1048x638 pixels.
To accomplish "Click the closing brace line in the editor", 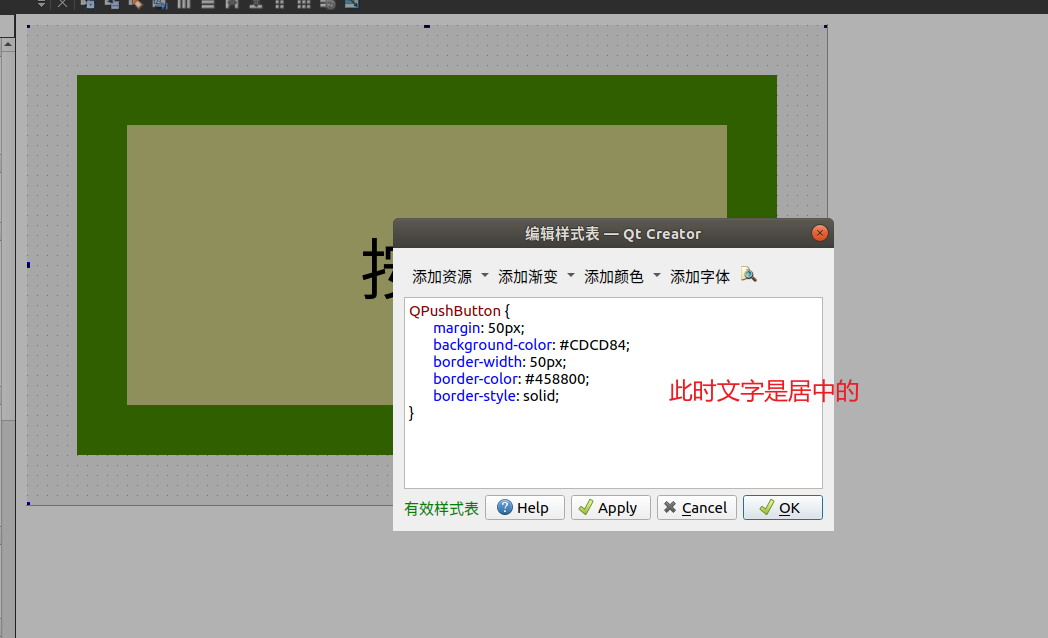I will pyautogui.click(x=412, y=414).
